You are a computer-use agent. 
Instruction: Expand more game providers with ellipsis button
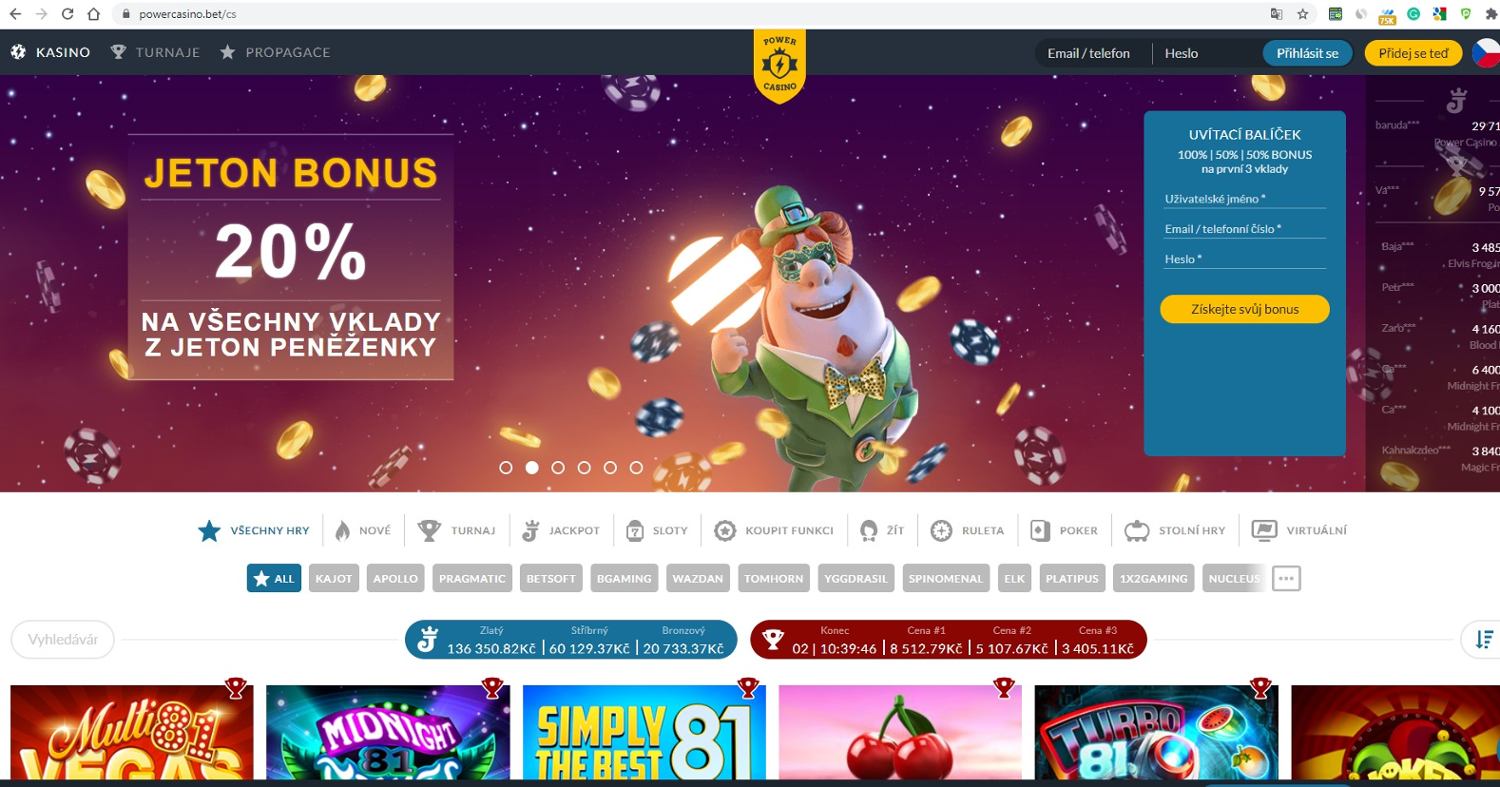click(x=1286, y=578)
